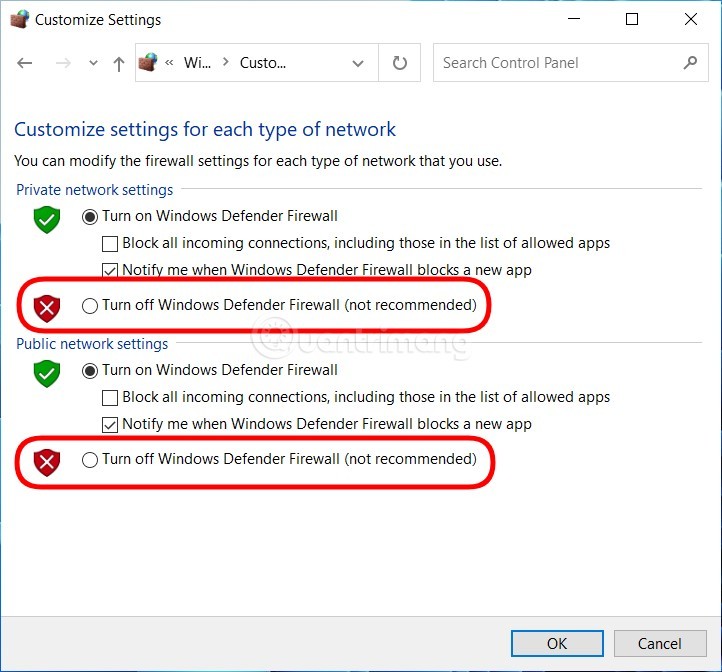
Task: Confirm changes with the OK button
Action: 557,643
